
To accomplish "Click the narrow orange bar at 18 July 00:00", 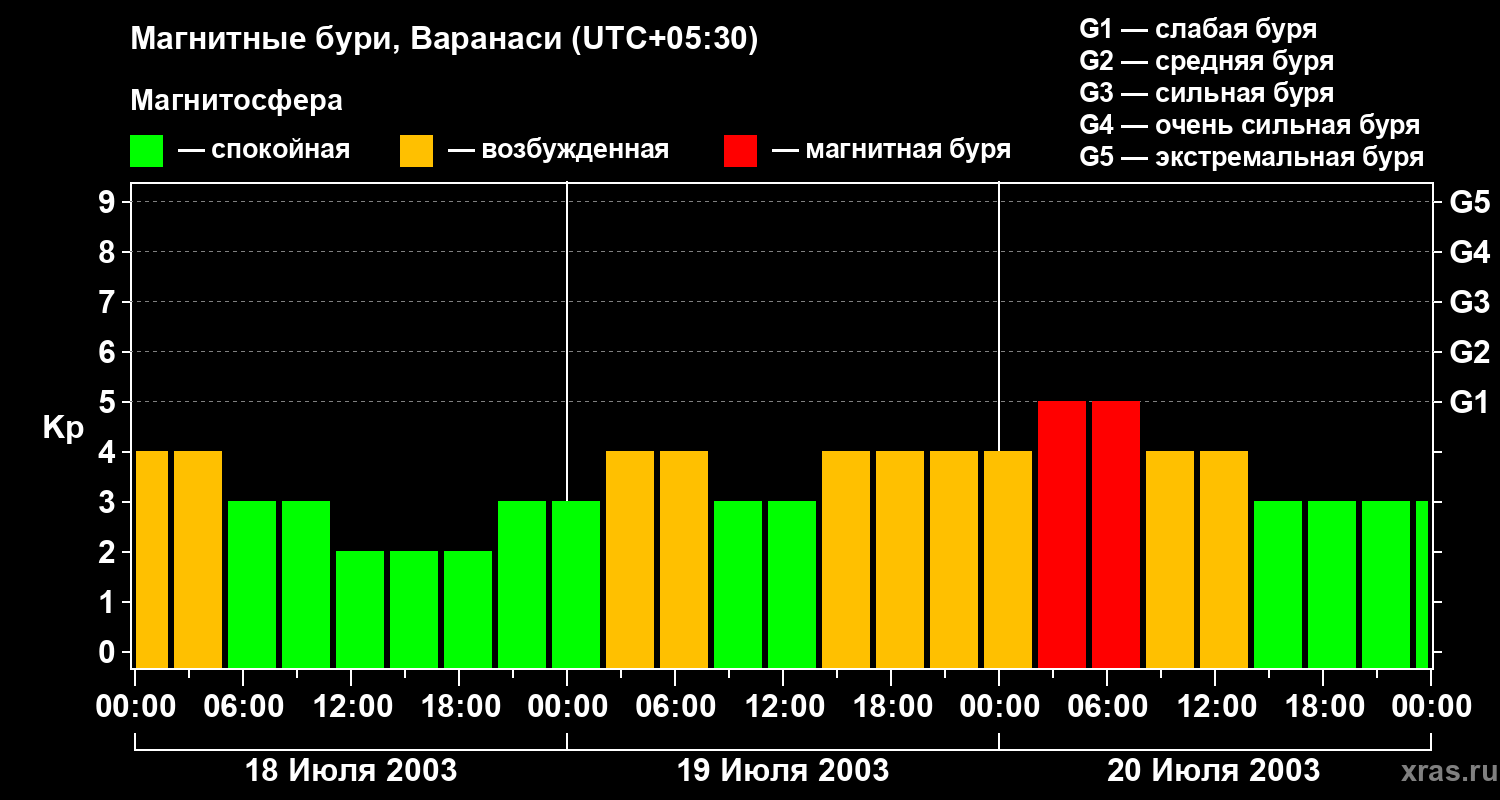I will pos(152,559).
